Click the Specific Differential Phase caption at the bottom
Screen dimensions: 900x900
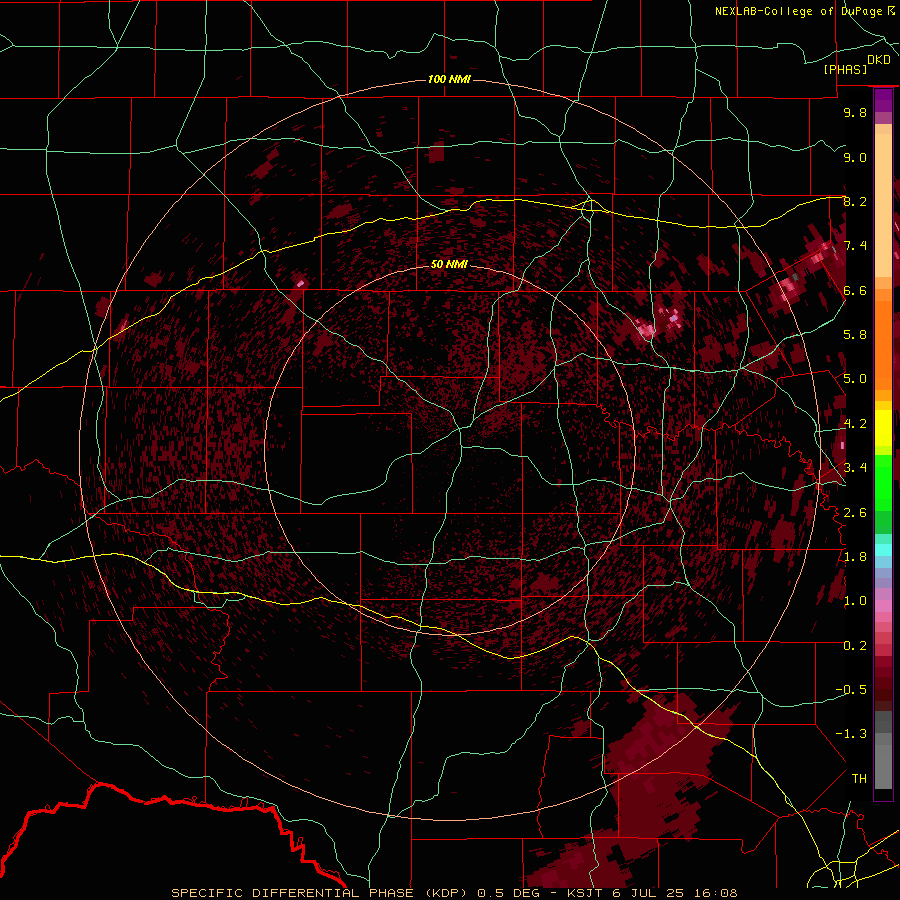click(455, 893)
